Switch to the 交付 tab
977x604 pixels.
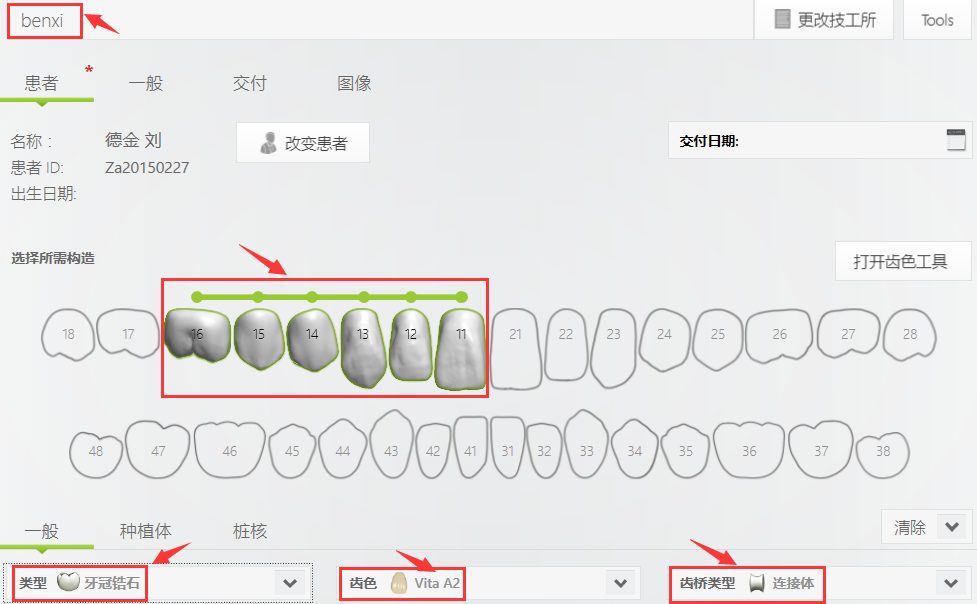[249, 83]
